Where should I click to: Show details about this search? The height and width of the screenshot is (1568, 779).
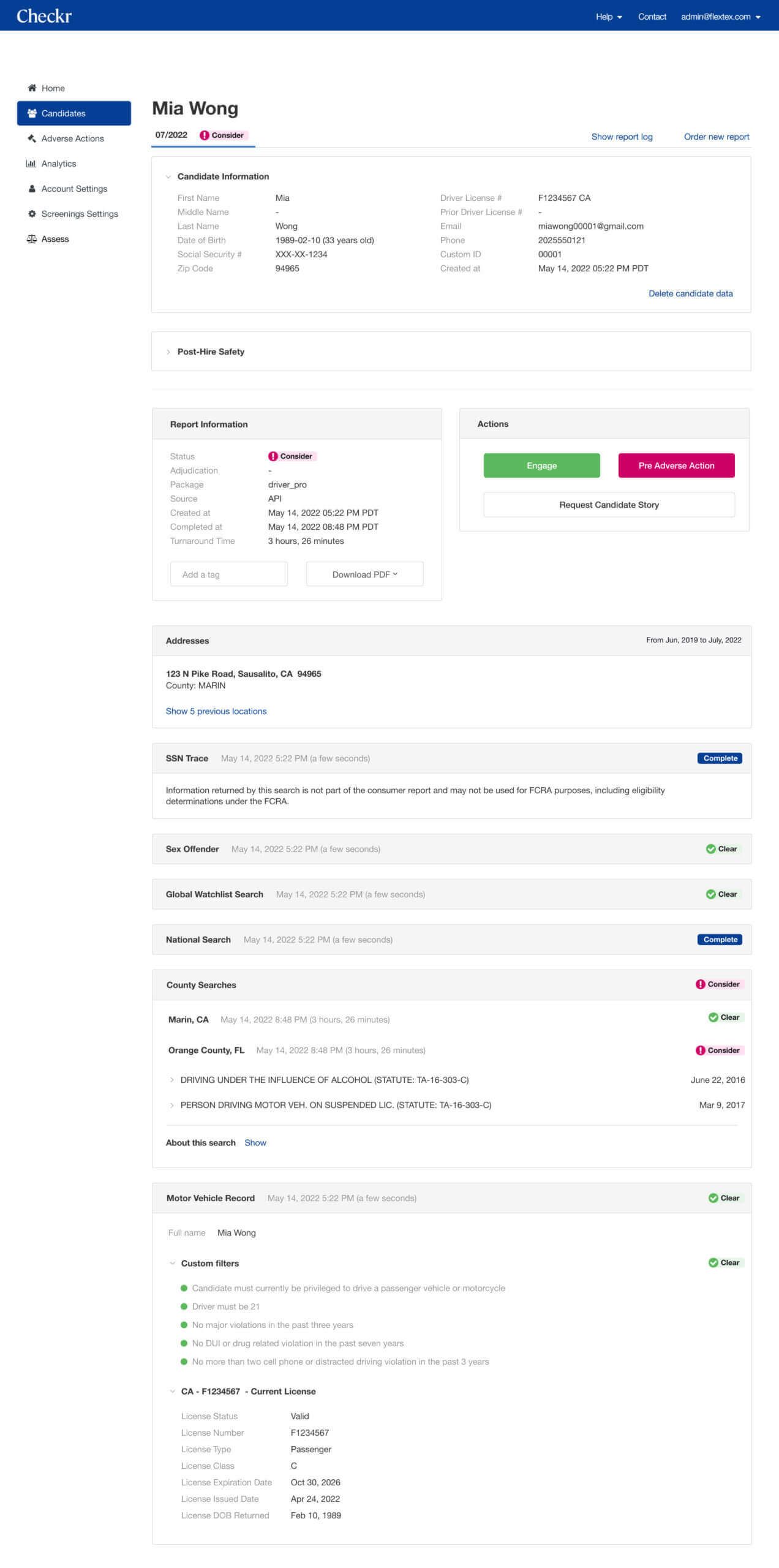pos(255,1143)
